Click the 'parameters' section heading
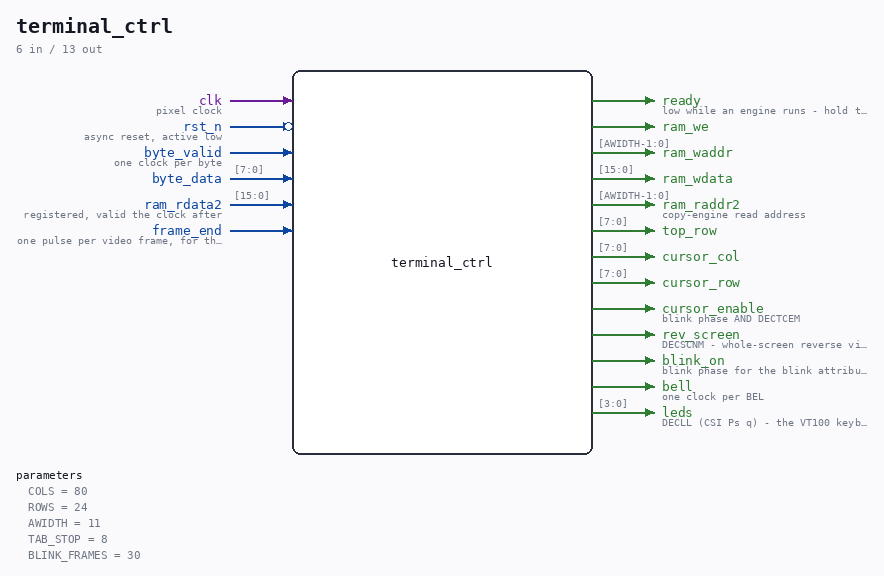 tap(49, 475)
